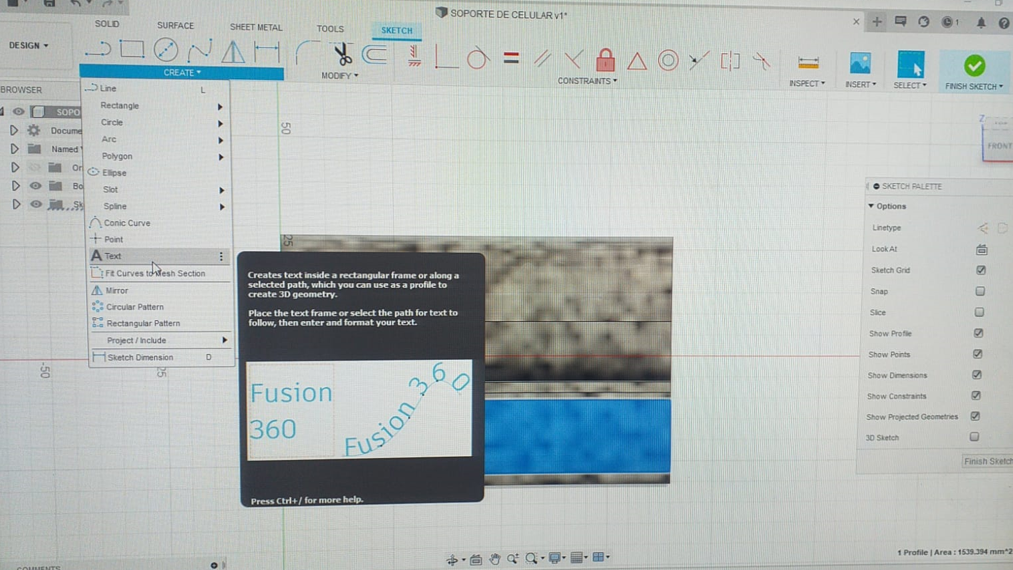Enable the 3D Sketch checkbox

[974, 437]
